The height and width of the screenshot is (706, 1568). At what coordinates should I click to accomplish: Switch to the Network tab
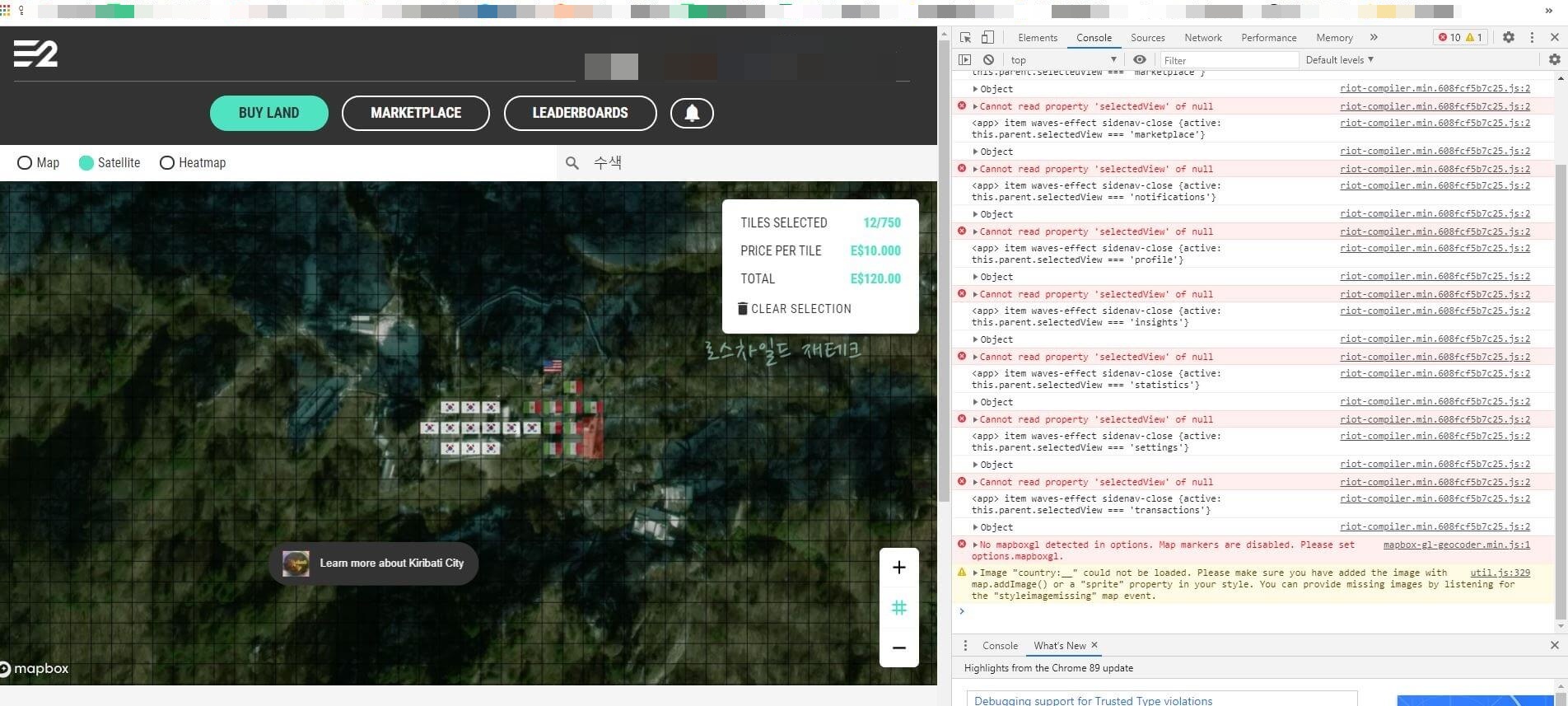(1202, 37)
